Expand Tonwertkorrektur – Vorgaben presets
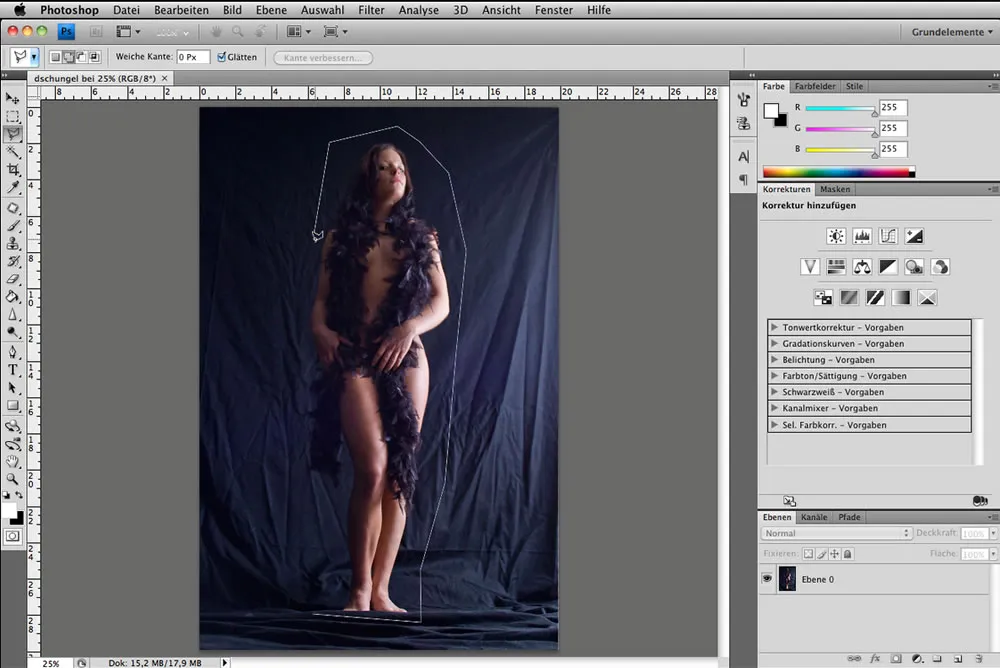The width and height of the screenshot is (1000, 668). [x=775, y=327]
